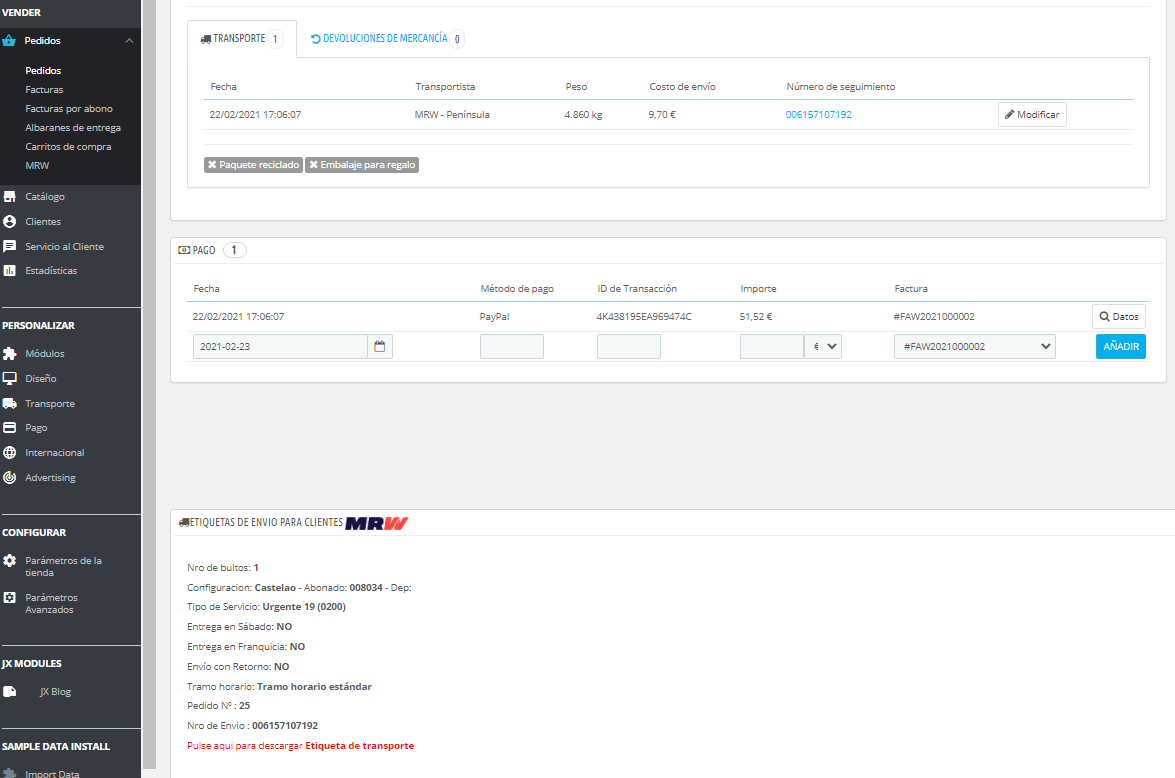1175x778 pixels.
Task: Click the Diseño monitor icon
Action: (9, 379)
